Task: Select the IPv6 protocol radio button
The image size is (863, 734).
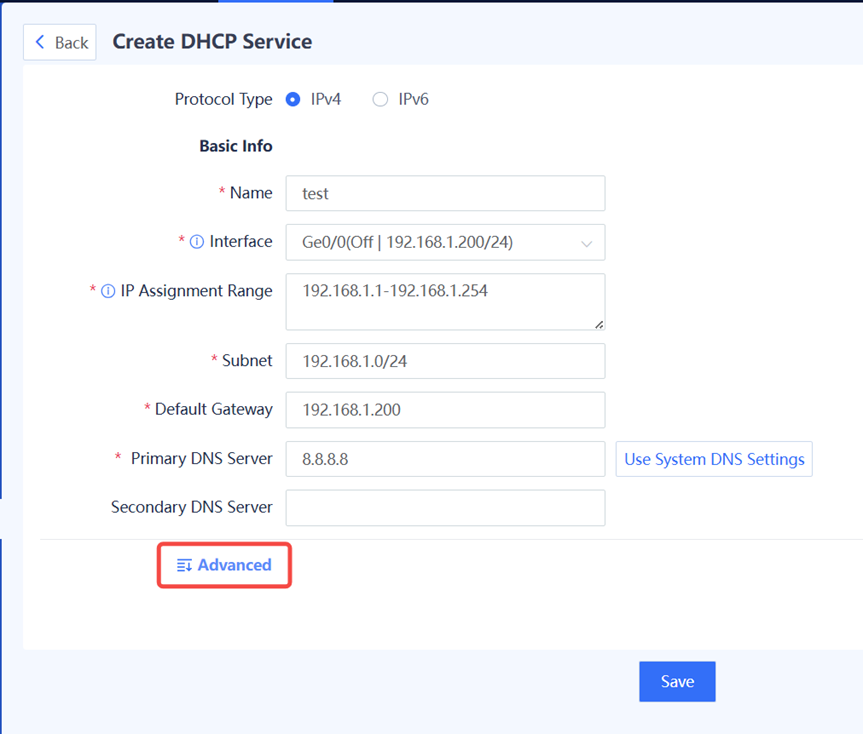Action: 380,100
